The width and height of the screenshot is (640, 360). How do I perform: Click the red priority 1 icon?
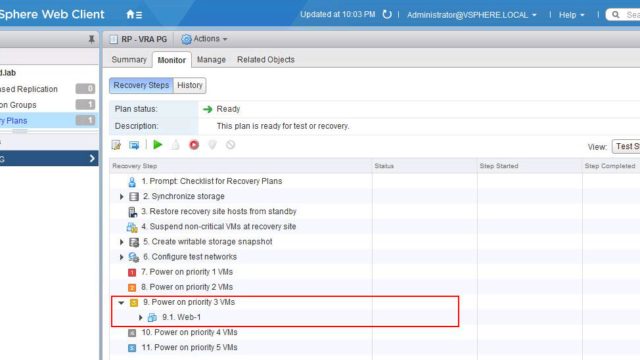point(132,272)
